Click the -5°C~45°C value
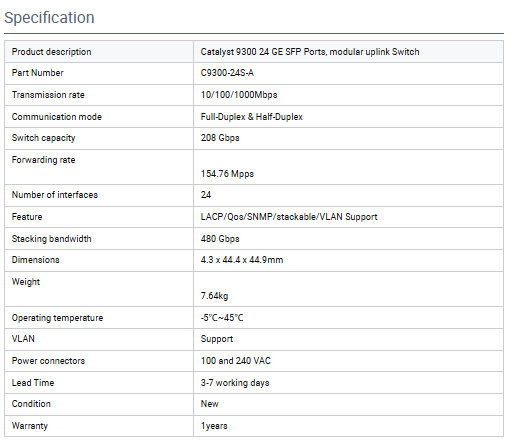516x443 pixels. pyautogui.click(x=222, y=318)
